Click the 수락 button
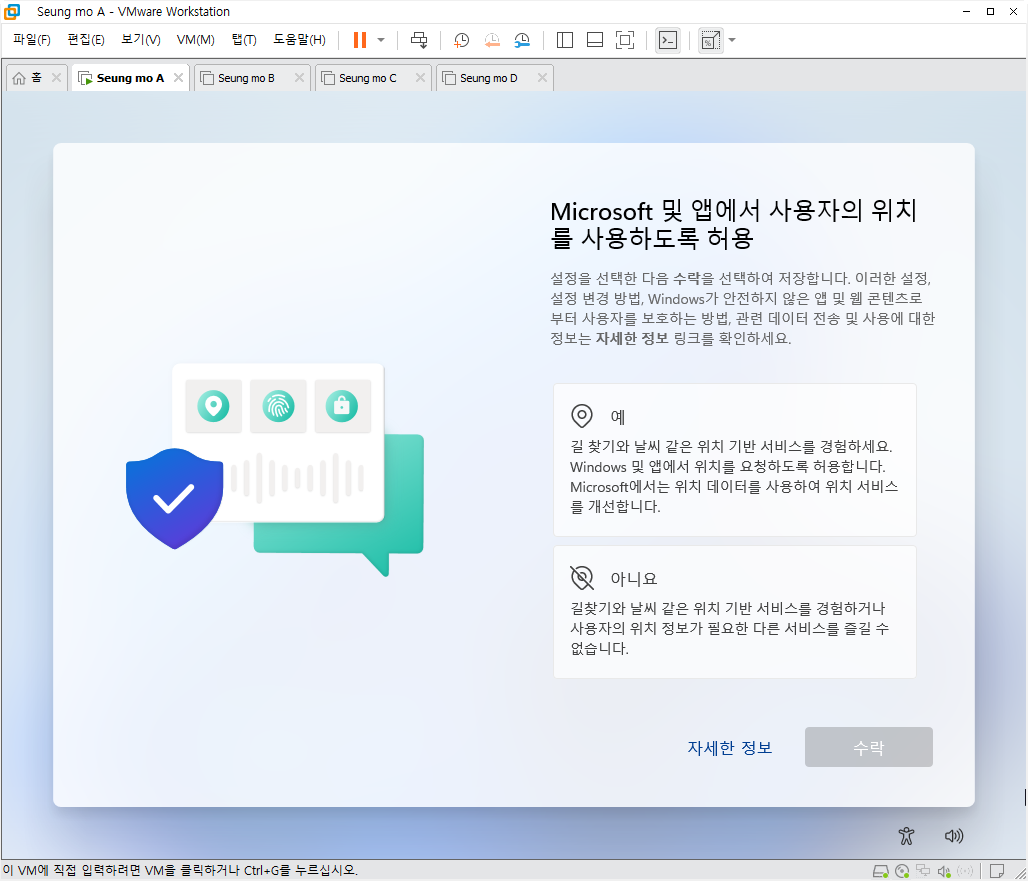 pos(869,747)
